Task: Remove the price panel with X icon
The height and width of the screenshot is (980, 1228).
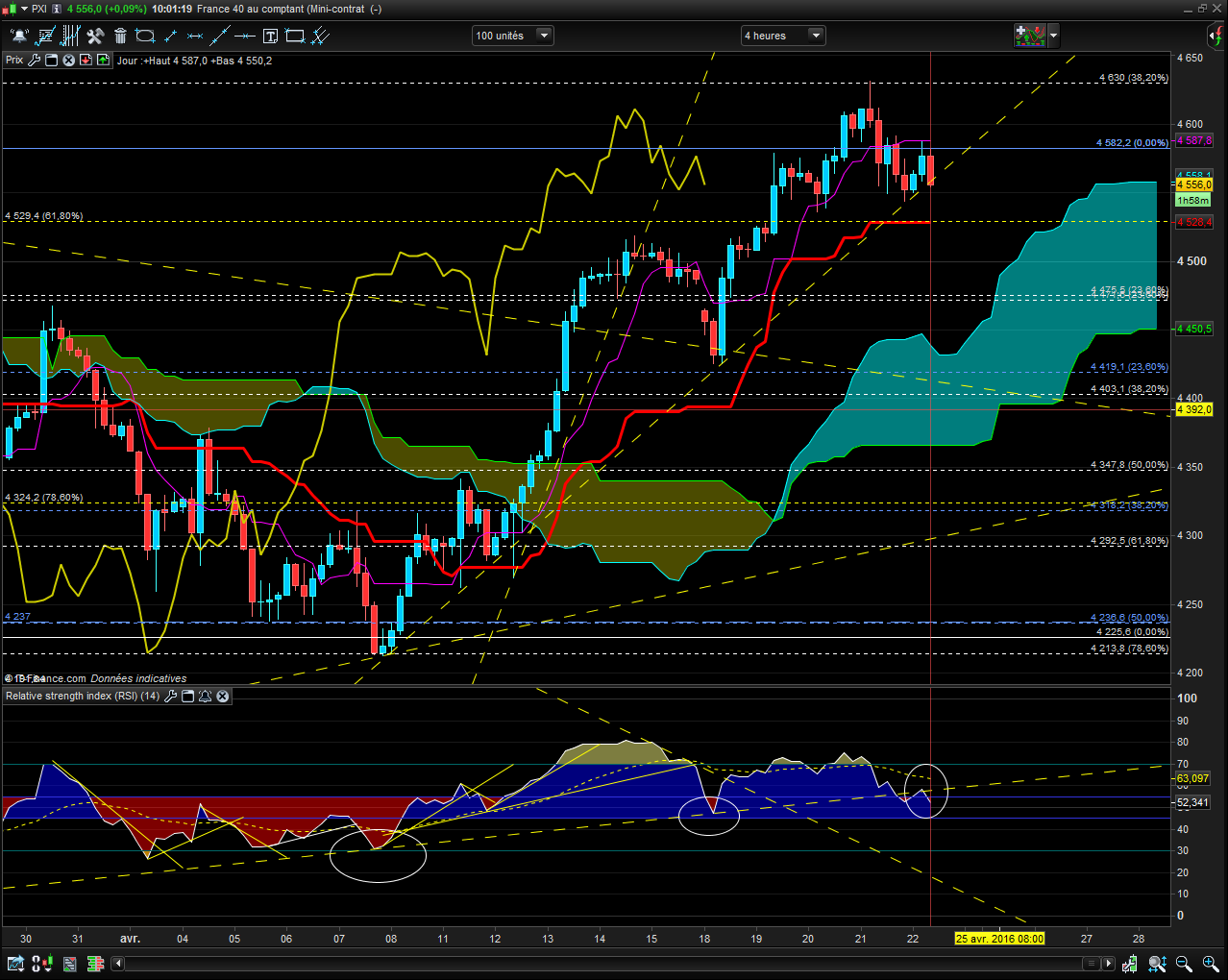Action: point(69,60)
